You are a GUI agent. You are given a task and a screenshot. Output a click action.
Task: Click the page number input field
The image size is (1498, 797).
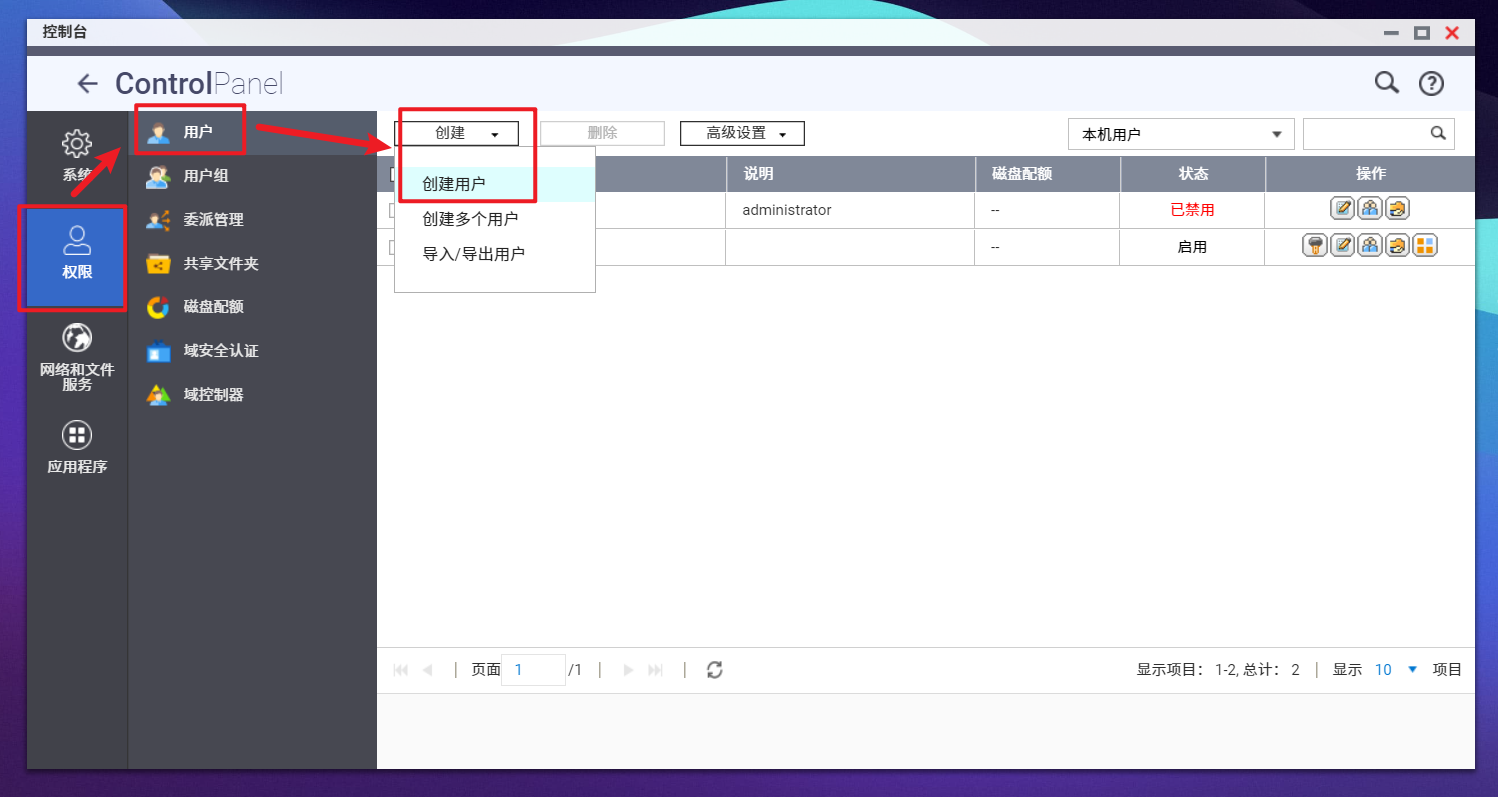click(533, 670)
